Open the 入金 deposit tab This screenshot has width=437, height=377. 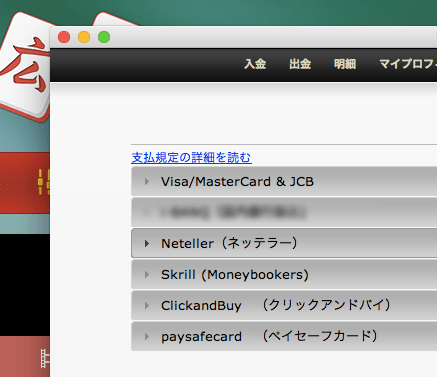coord(255,64)
